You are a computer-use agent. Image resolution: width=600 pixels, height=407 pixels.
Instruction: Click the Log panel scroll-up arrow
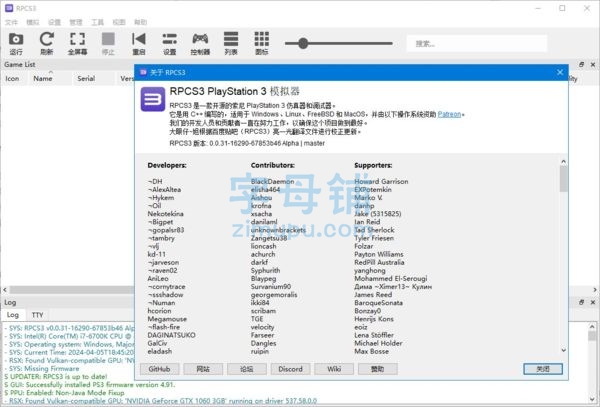point(592,327)
